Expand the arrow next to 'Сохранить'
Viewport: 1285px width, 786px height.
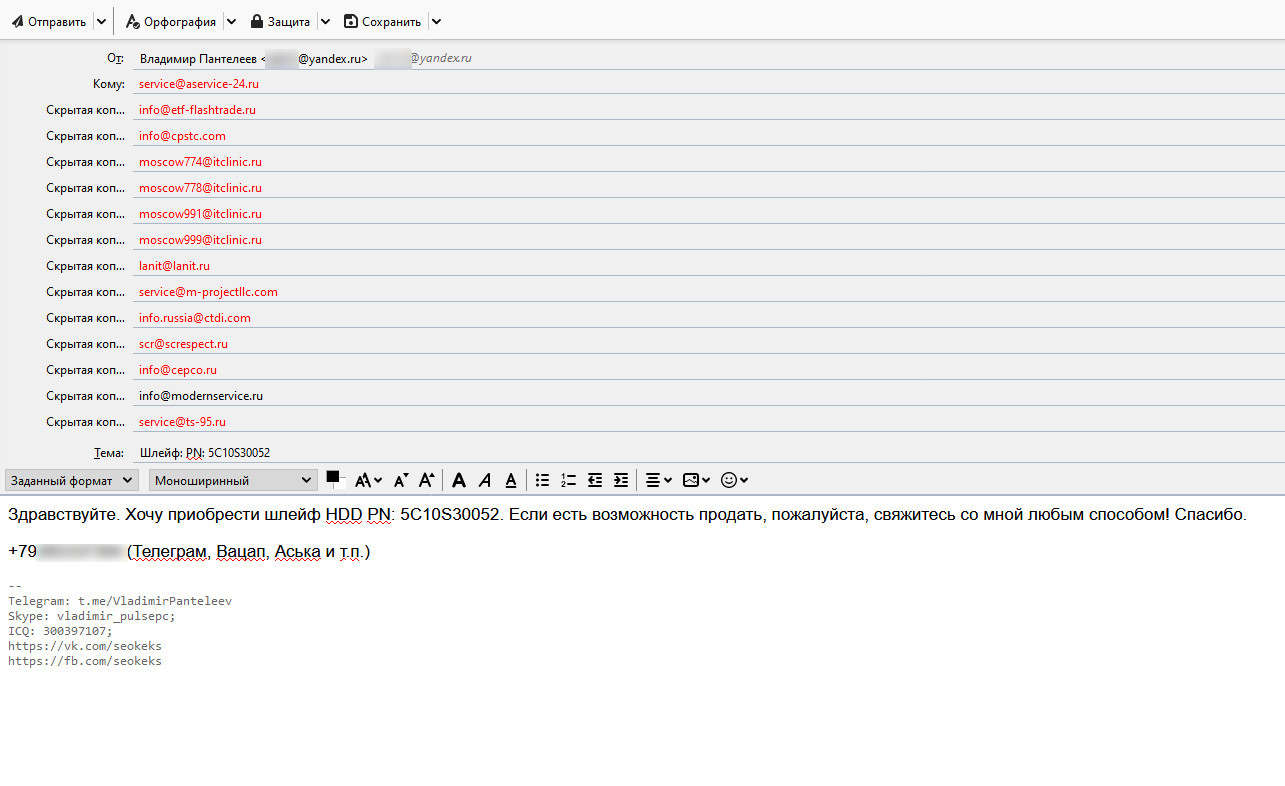[x=436, y=22]
